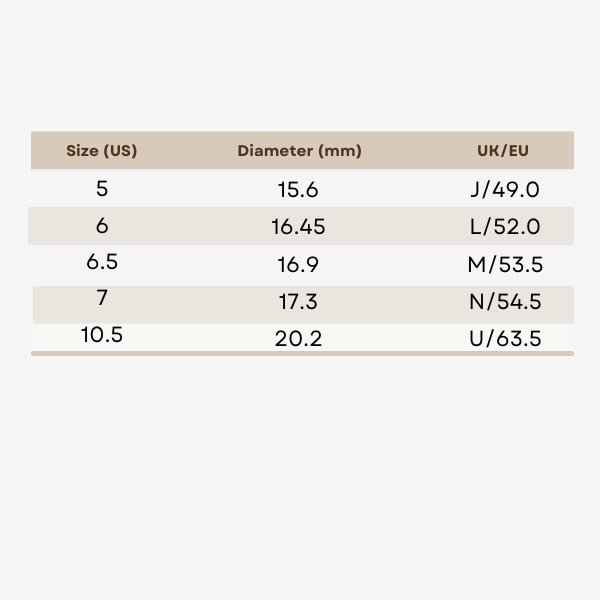Click the N/54.5 UK/EU value

tap(505, 302)
